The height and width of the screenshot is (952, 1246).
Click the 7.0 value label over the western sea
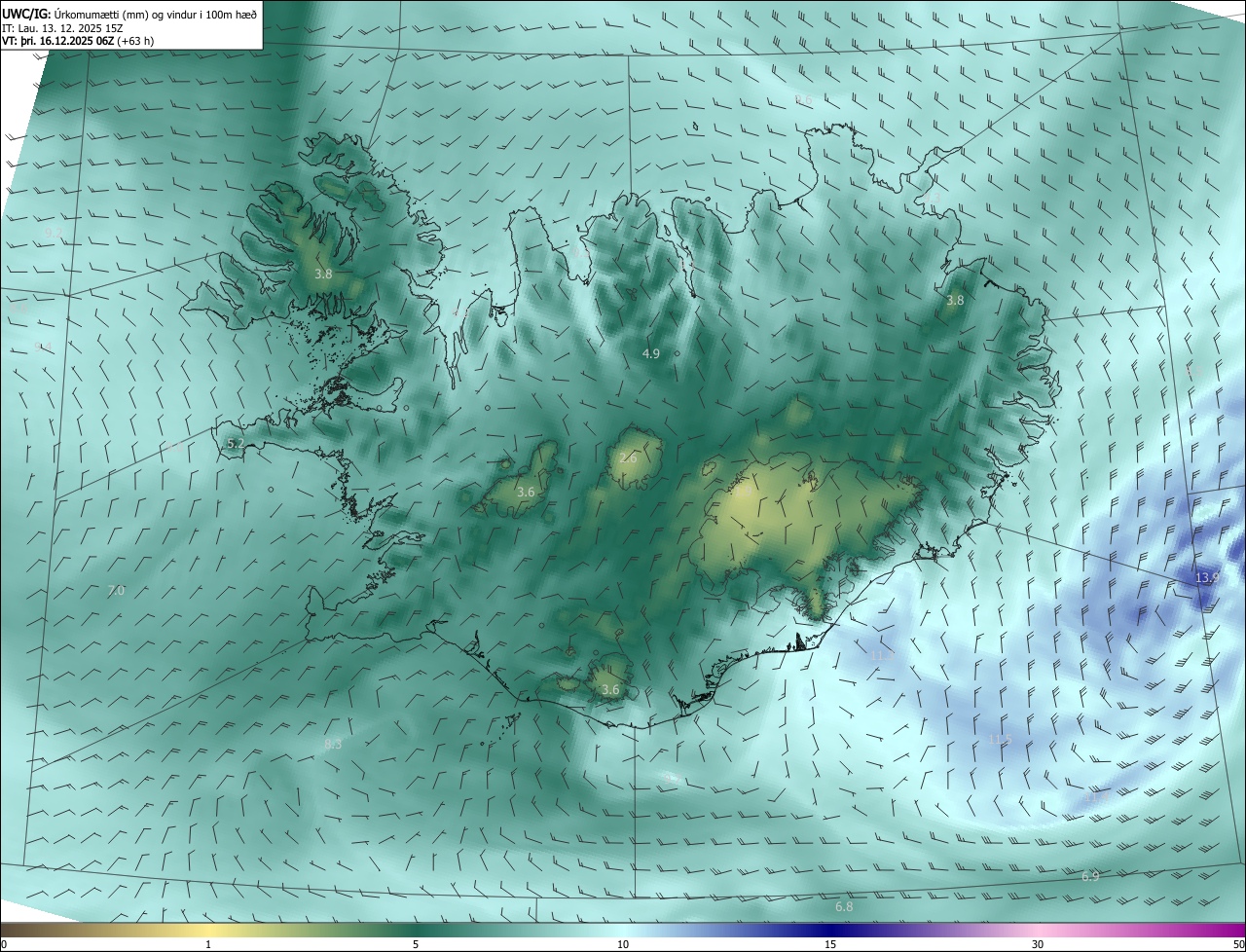coord(116,591)
